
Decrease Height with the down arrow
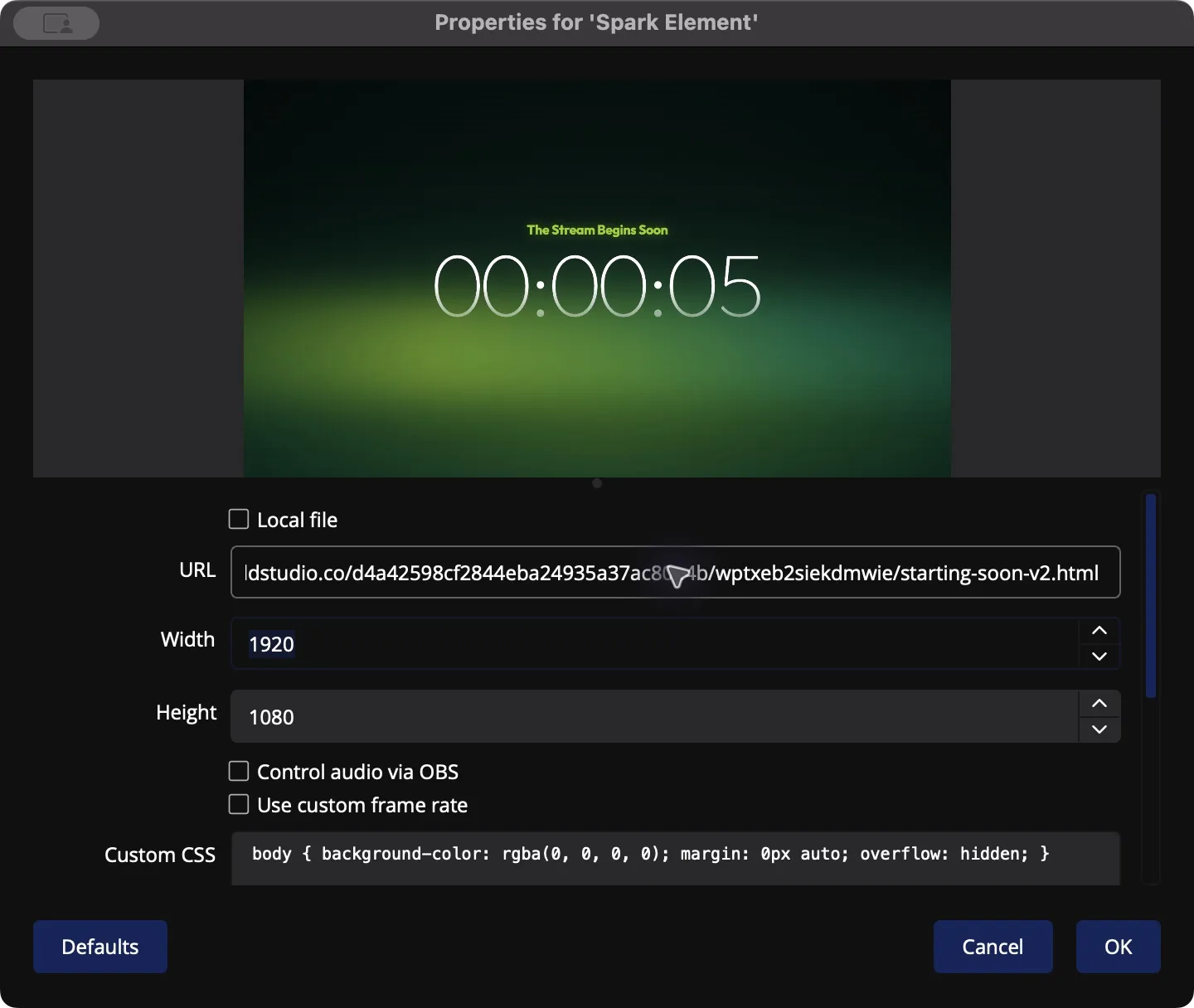(x=1099, y=729)
